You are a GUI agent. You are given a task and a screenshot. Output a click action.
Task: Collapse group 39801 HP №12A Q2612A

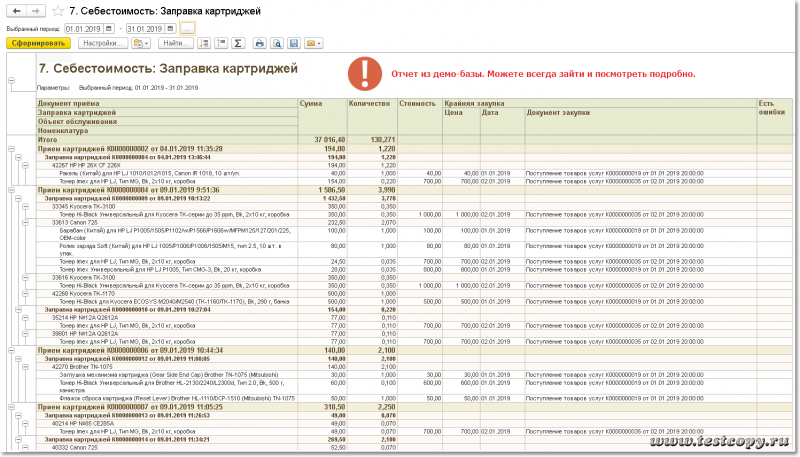25,334
